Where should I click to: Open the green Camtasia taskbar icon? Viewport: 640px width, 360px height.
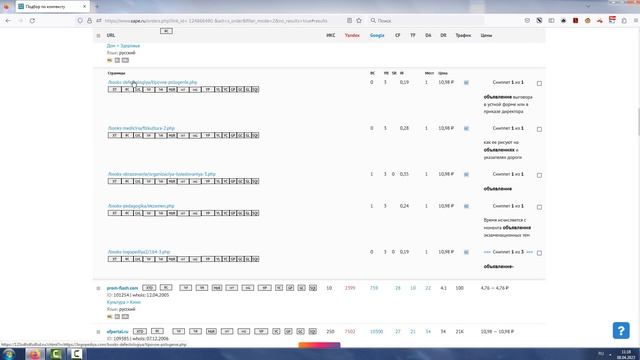56,354
